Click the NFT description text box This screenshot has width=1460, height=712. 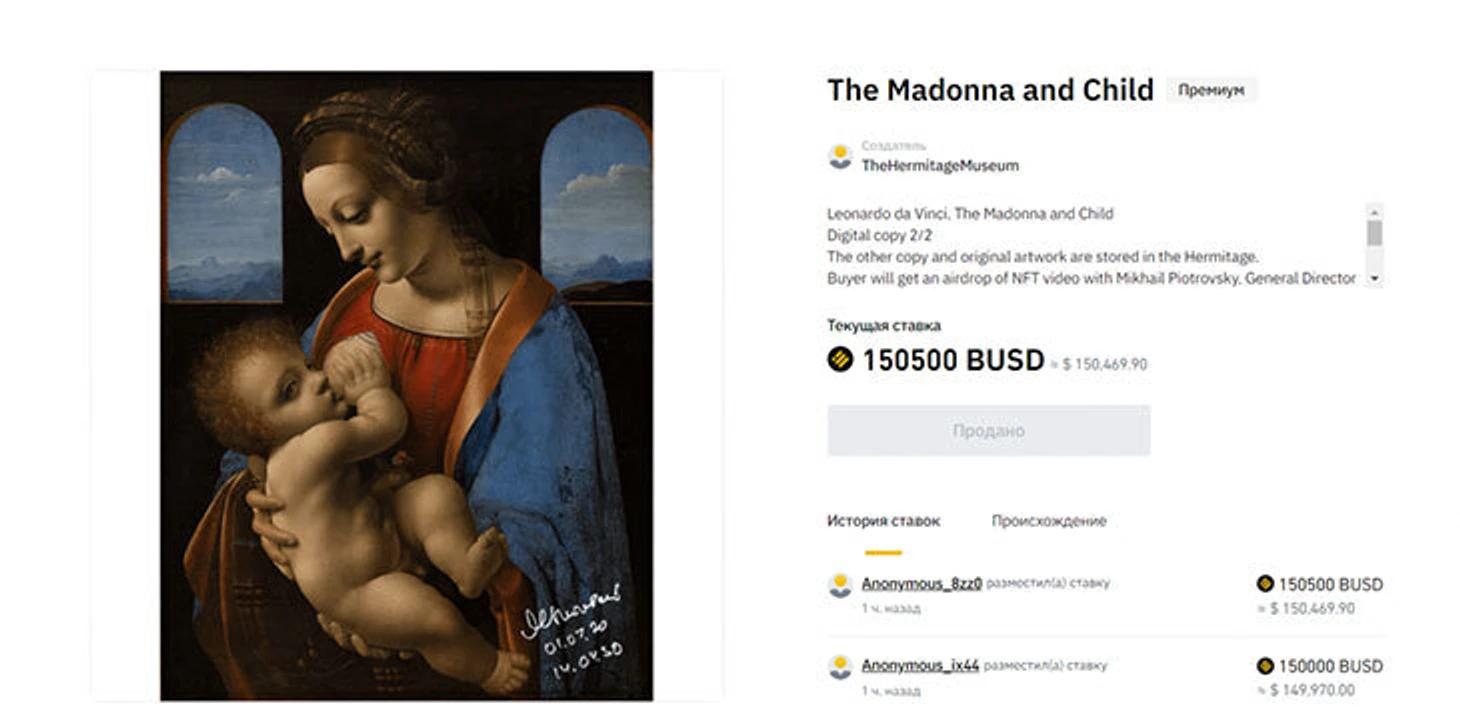[x=1095, y=246]
